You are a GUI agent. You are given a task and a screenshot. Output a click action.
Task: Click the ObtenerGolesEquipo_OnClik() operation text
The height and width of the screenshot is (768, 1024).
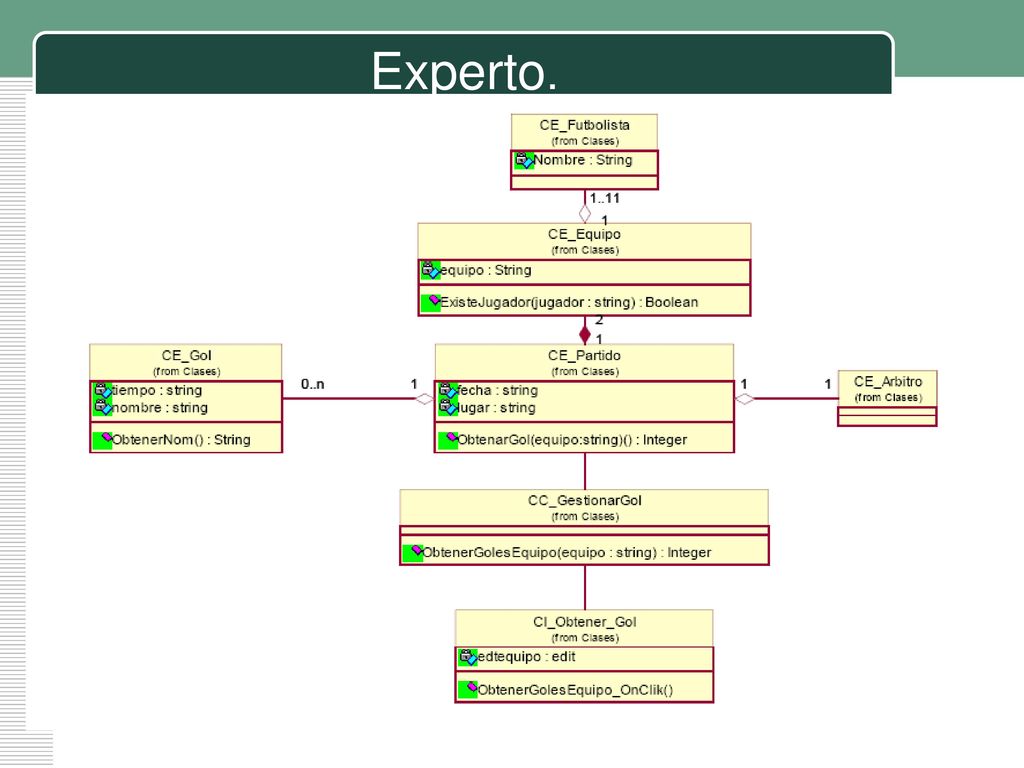point(575,690)
